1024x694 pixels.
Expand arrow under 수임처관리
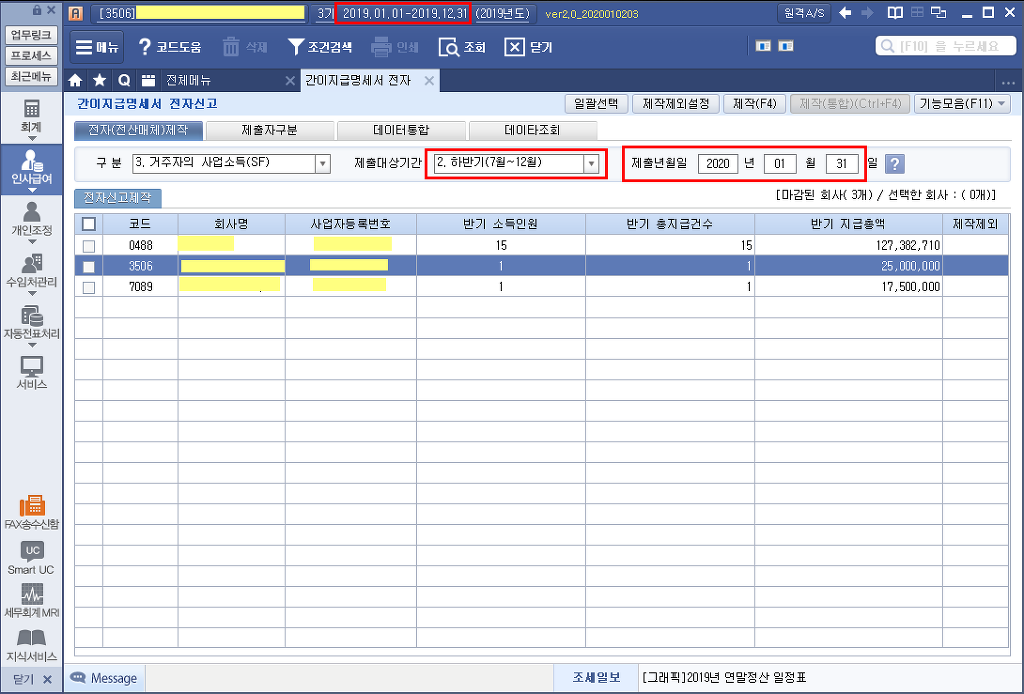point(31,293)
